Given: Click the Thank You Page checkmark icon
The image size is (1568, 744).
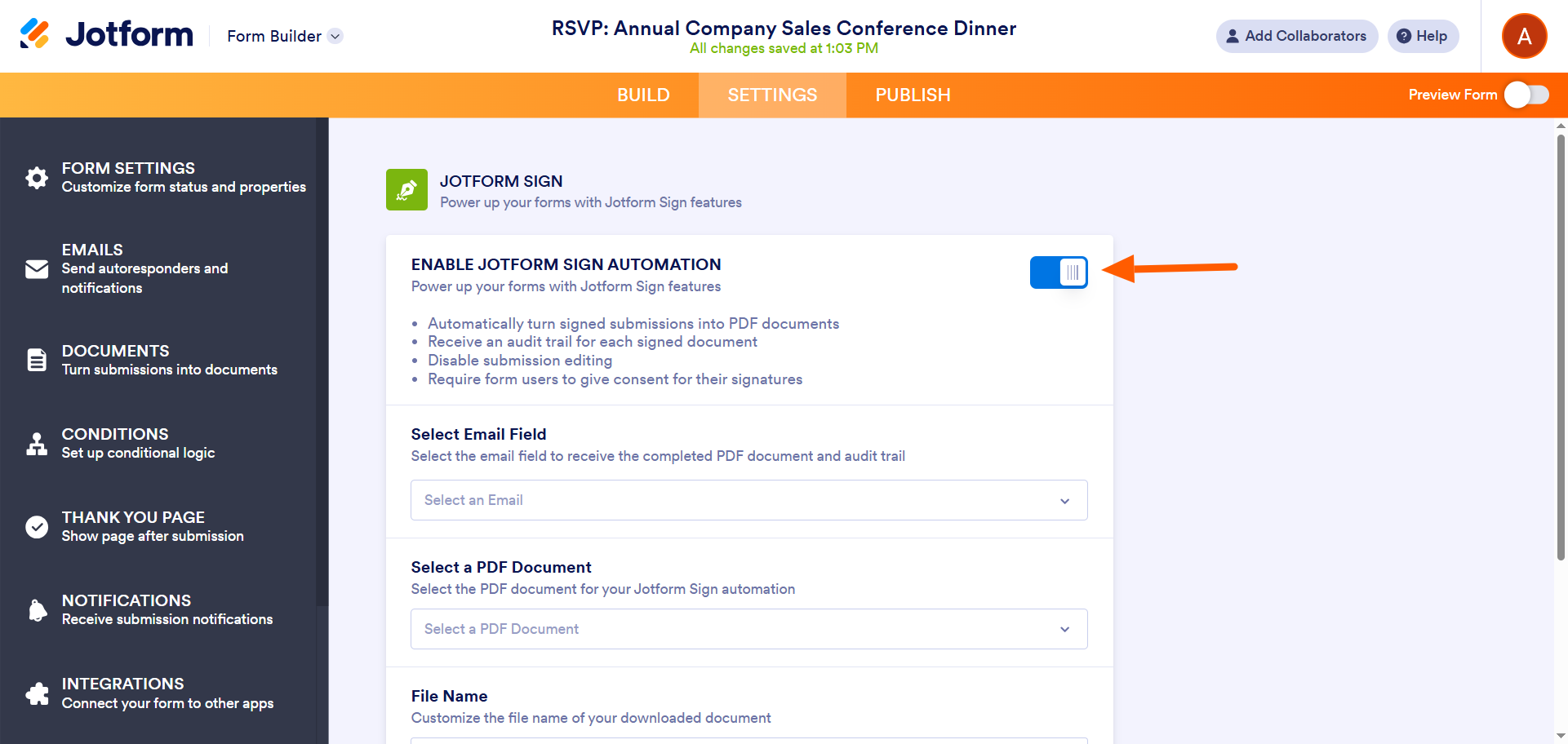Looking at the screenshot, I should (x=37, y=527).
